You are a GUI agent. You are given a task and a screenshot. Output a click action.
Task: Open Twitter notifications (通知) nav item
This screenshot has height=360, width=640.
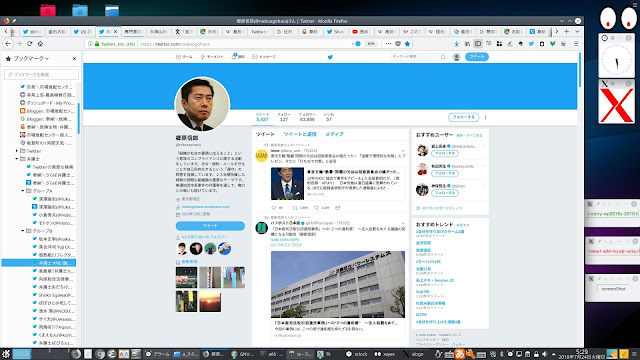click(238, 57)
